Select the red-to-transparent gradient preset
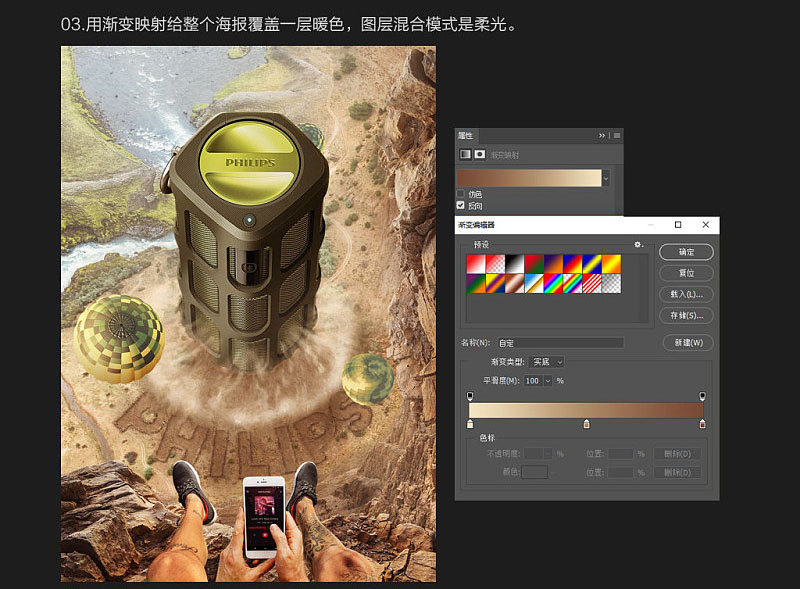800x589 pixels. point(495,264)
